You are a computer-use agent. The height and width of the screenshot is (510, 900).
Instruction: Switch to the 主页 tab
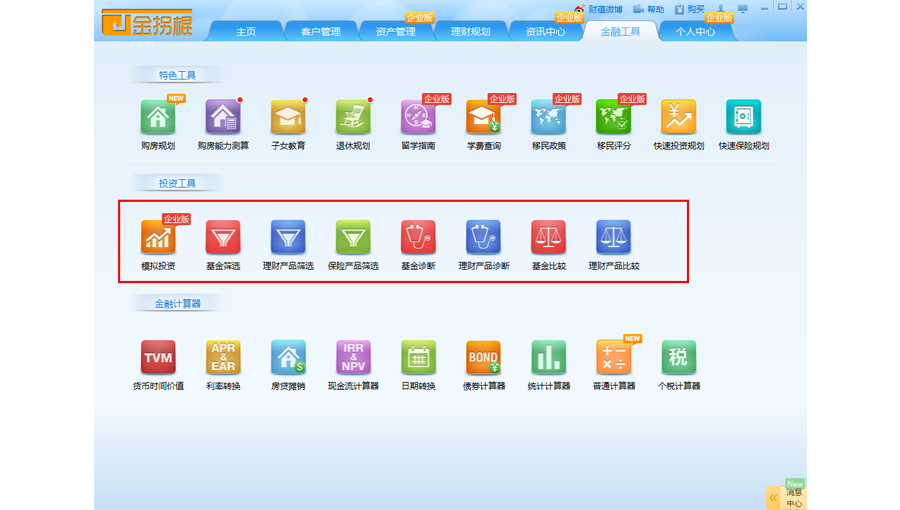[246, 31]
